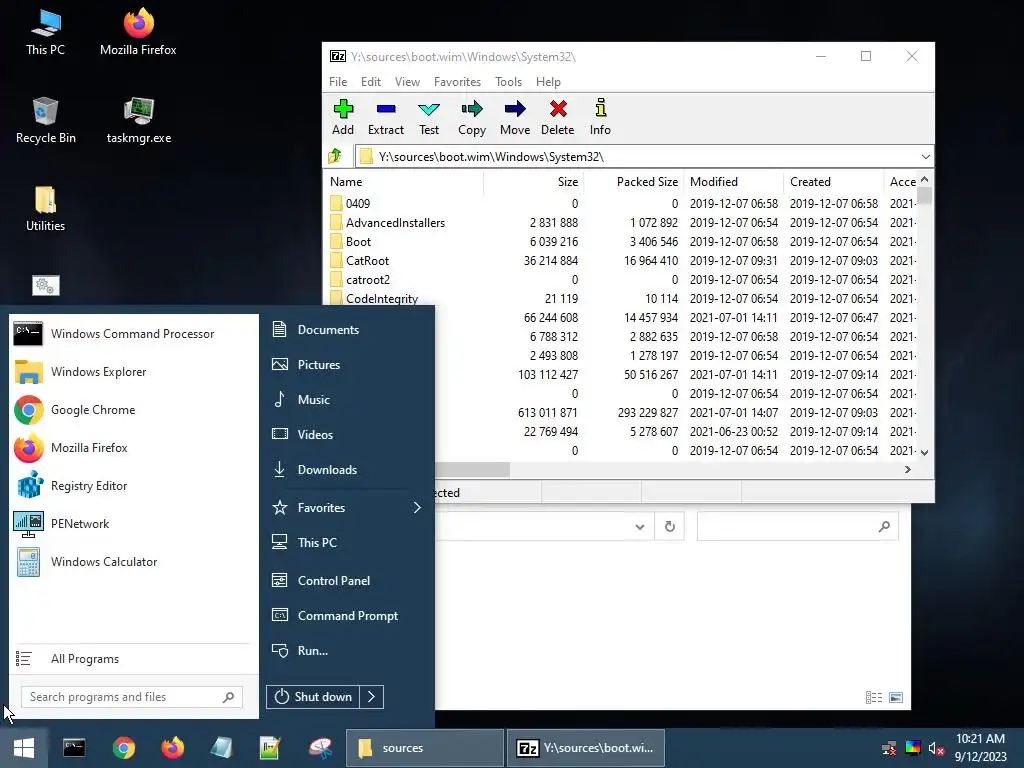Select the 0409 folder row
Viewport: 1024px width, 768px height.
[x=620, y=204]
